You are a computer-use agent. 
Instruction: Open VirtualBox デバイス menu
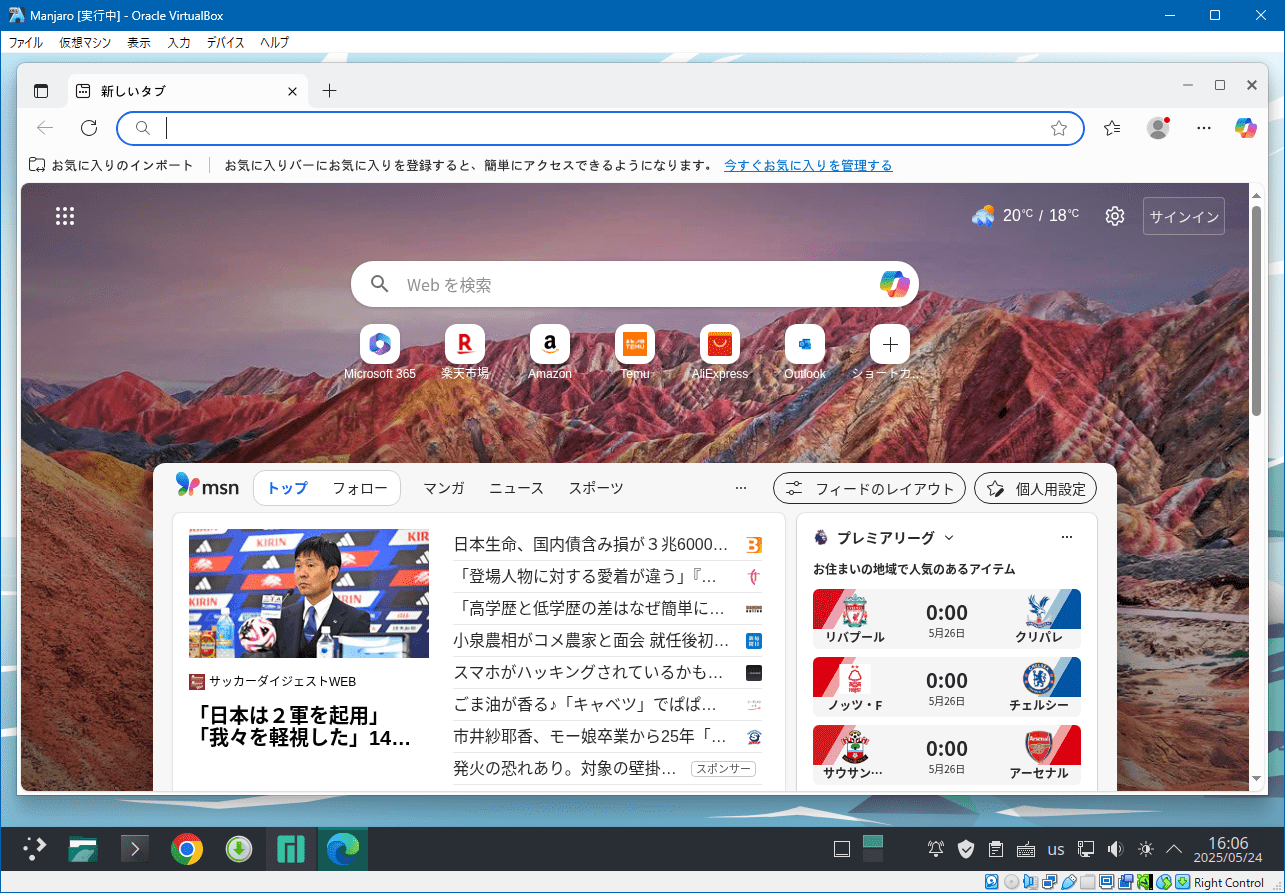click(x=225, y=42)
